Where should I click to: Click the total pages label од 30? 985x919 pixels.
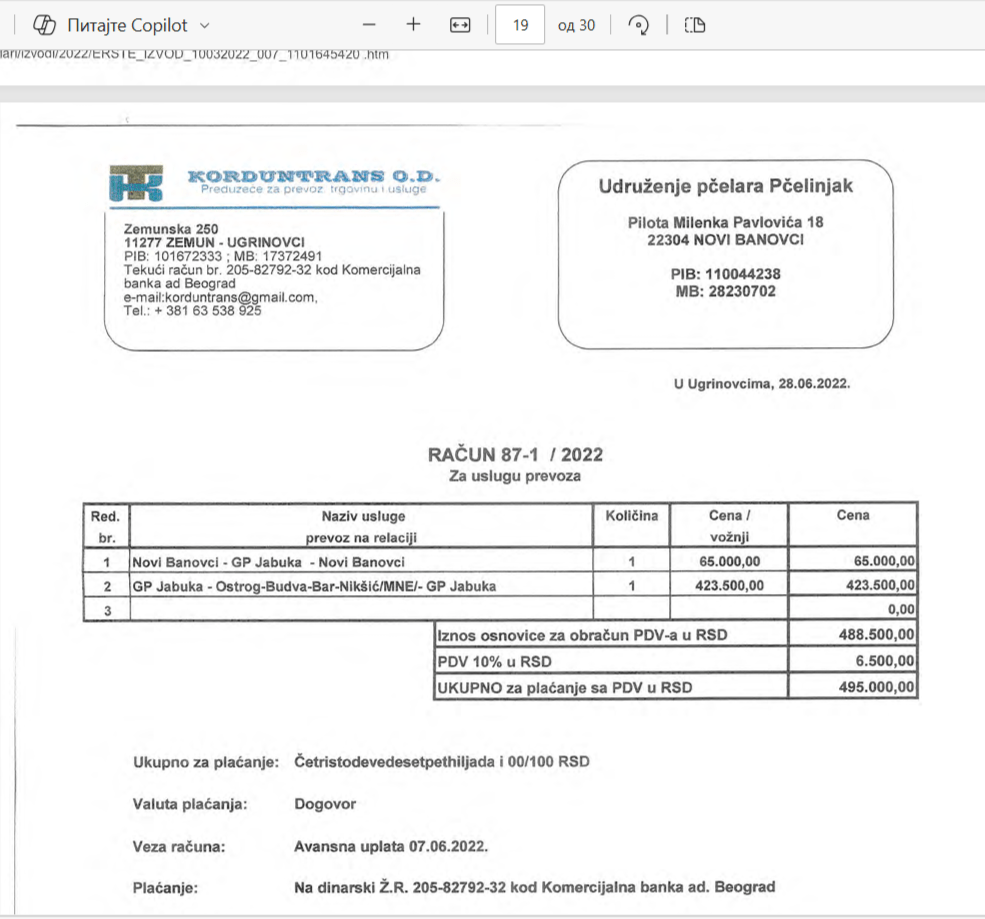pos(576,25)
